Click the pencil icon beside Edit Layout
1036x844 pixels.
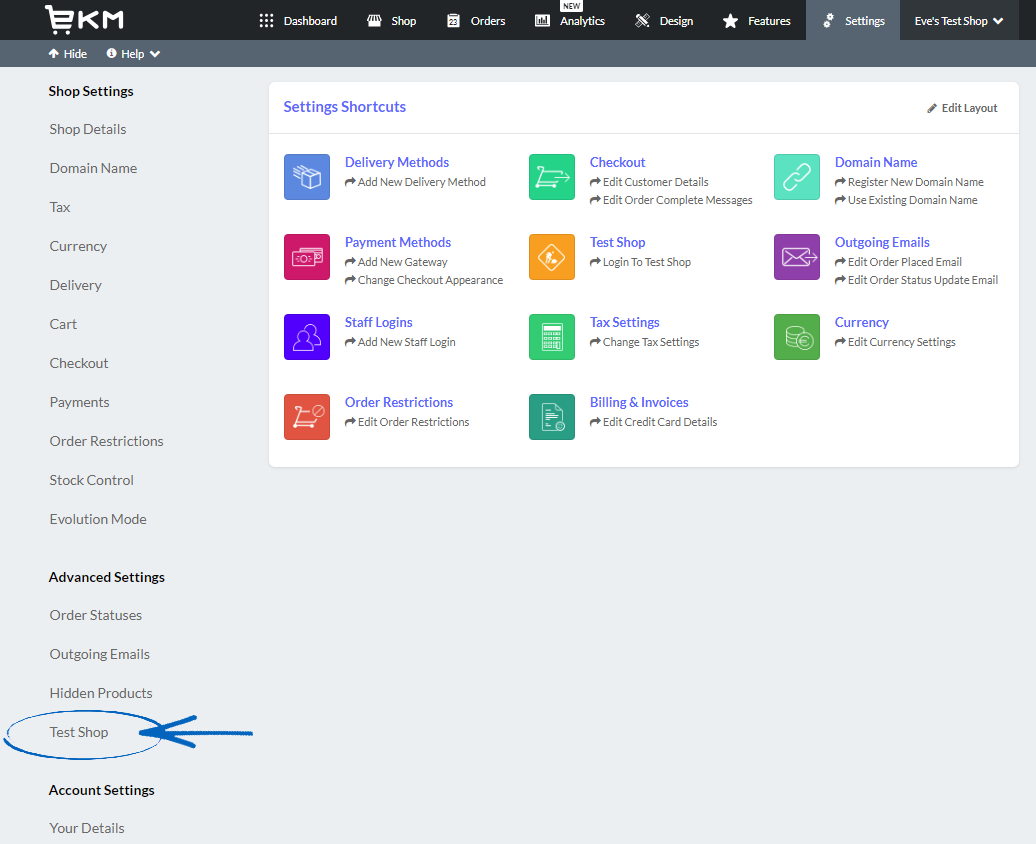(932, 108)
